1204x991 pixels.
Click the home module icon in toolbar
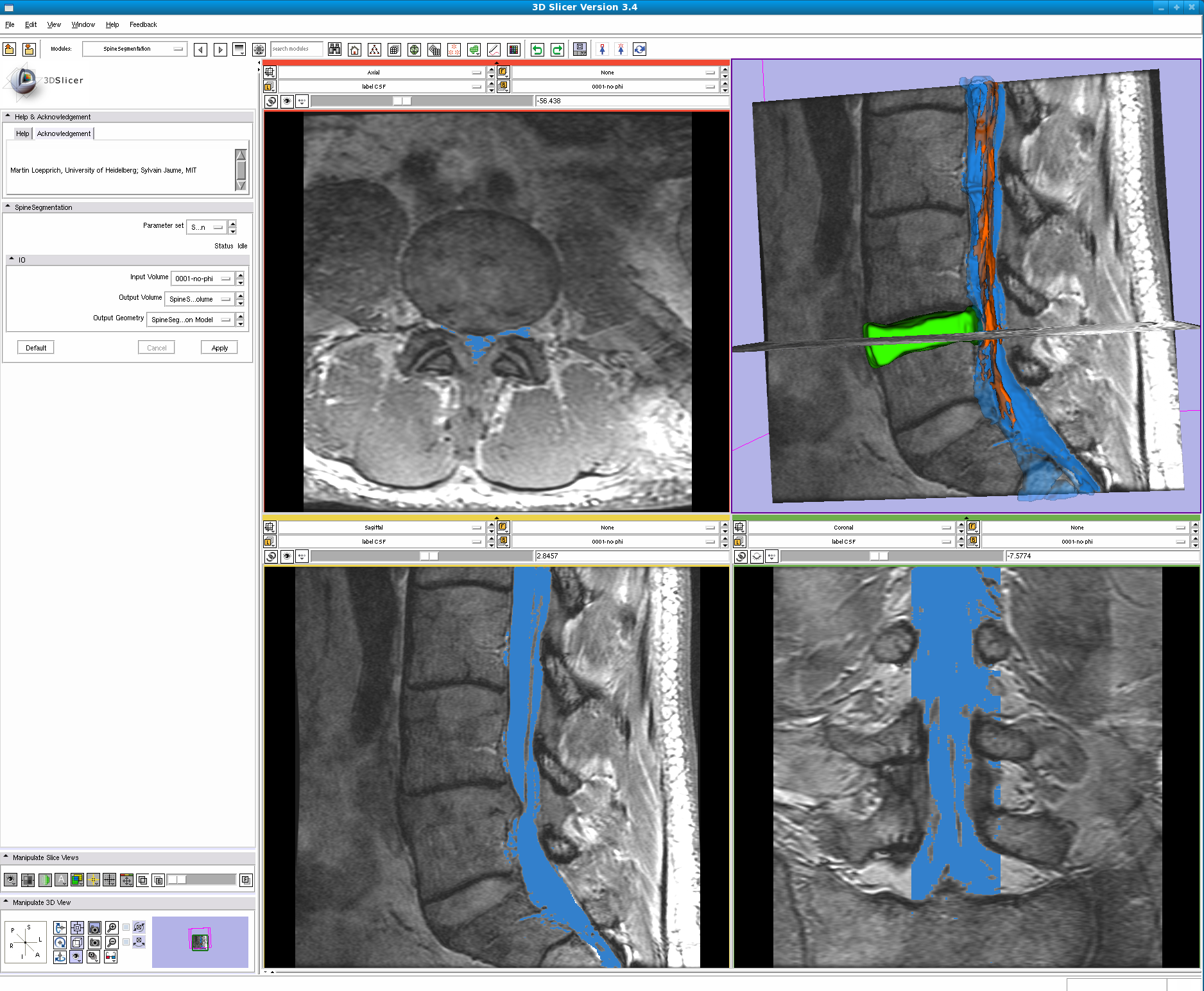click(354, 49)
